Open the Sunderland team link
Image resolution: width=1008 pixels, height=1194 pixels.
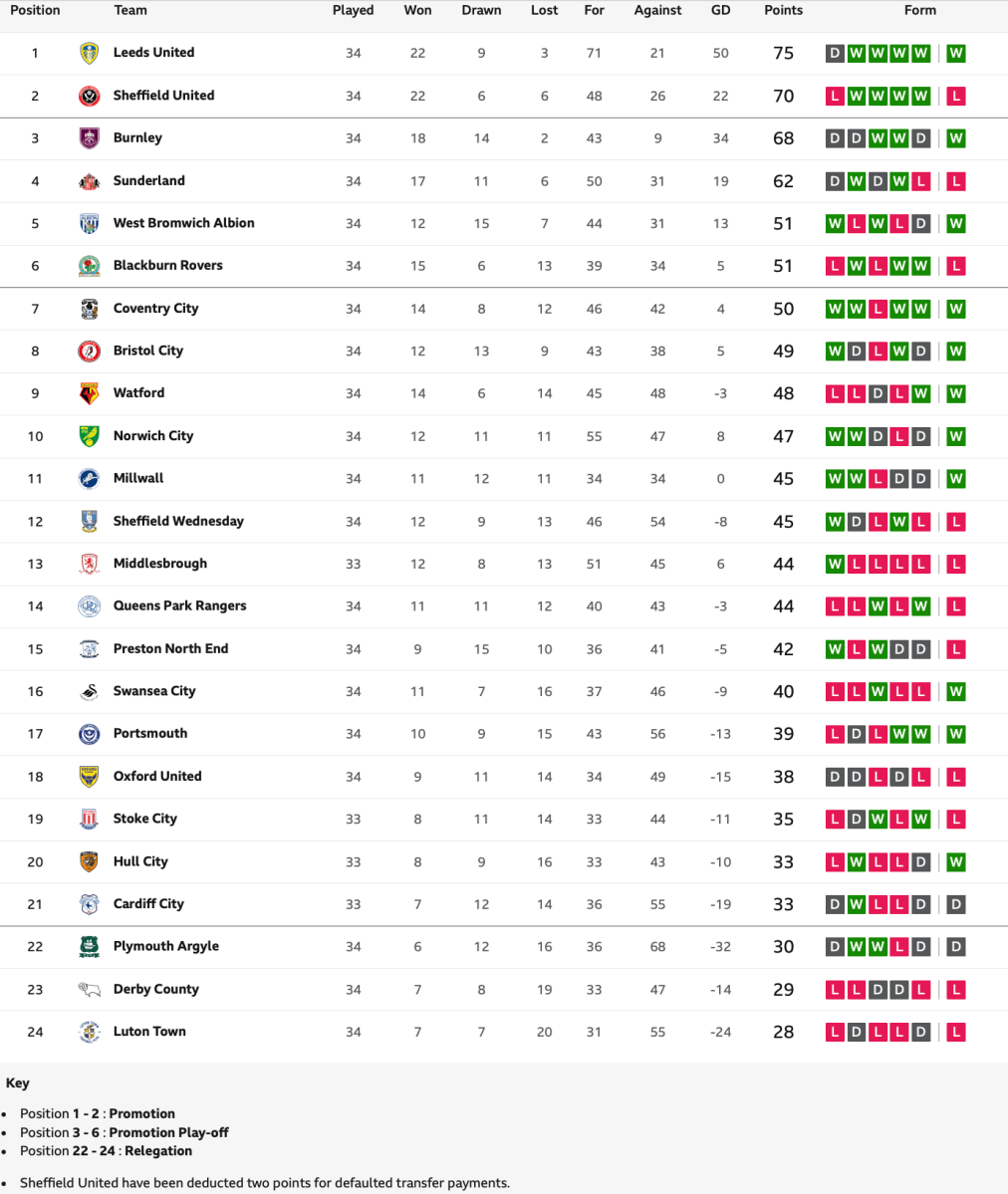[x=148, y=180]
